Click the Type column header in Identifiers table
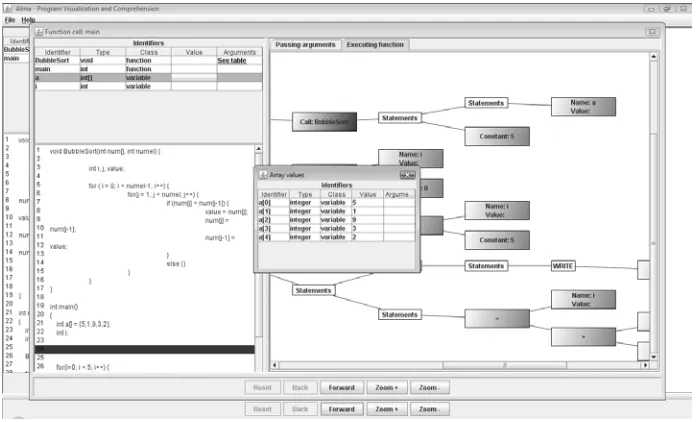698x422 pixels. coord(102,52)
